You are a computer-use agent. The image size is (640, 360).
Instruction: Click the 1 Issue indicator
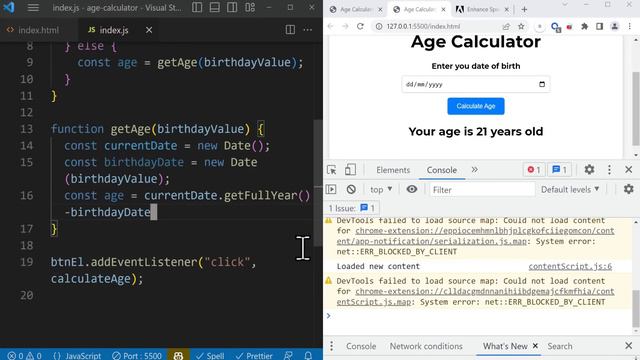[x=352, y=208]
